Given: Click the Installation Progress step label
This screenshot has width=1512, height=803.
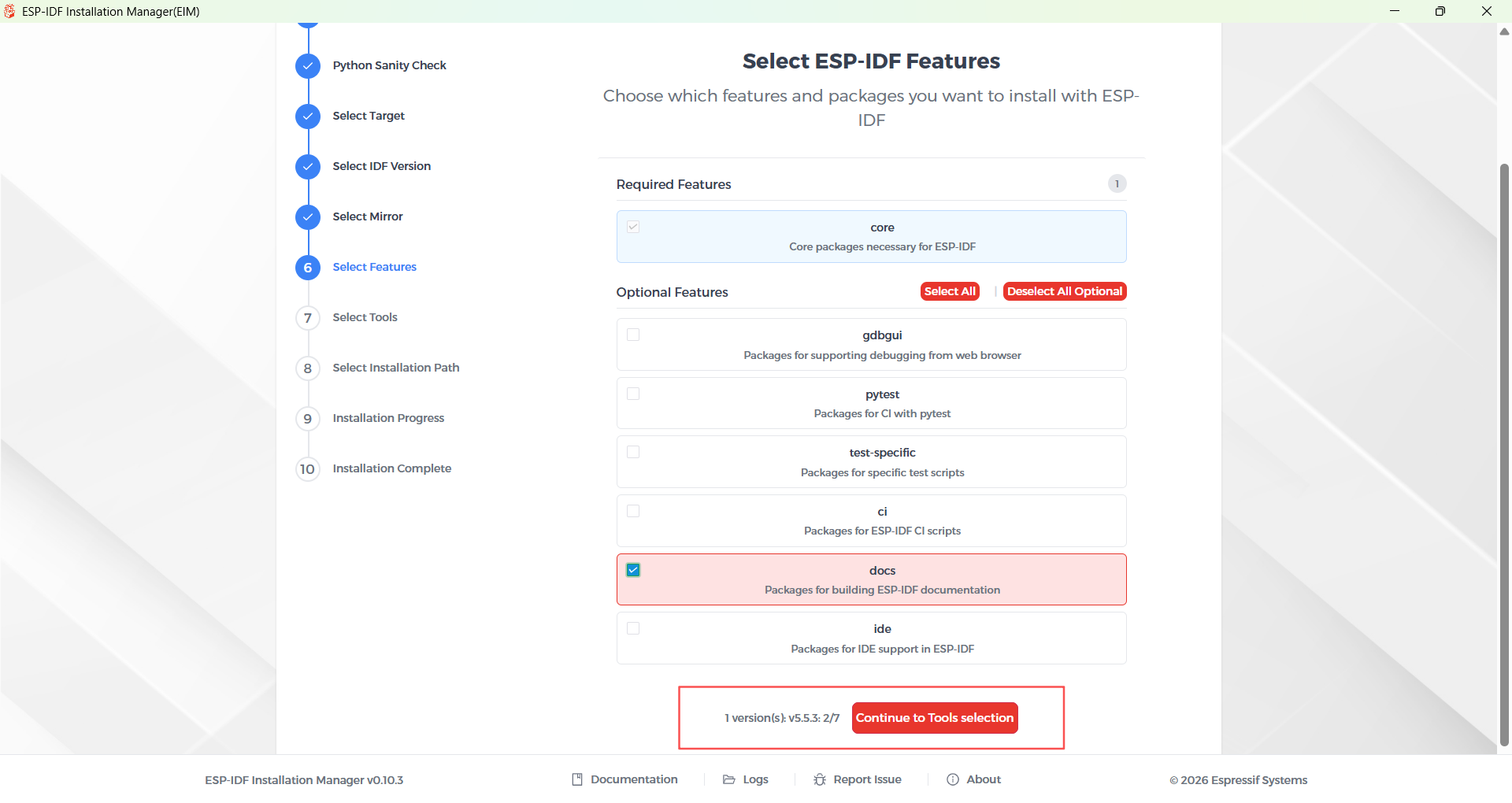Looking at the screenshot, I should coord(388,418).
